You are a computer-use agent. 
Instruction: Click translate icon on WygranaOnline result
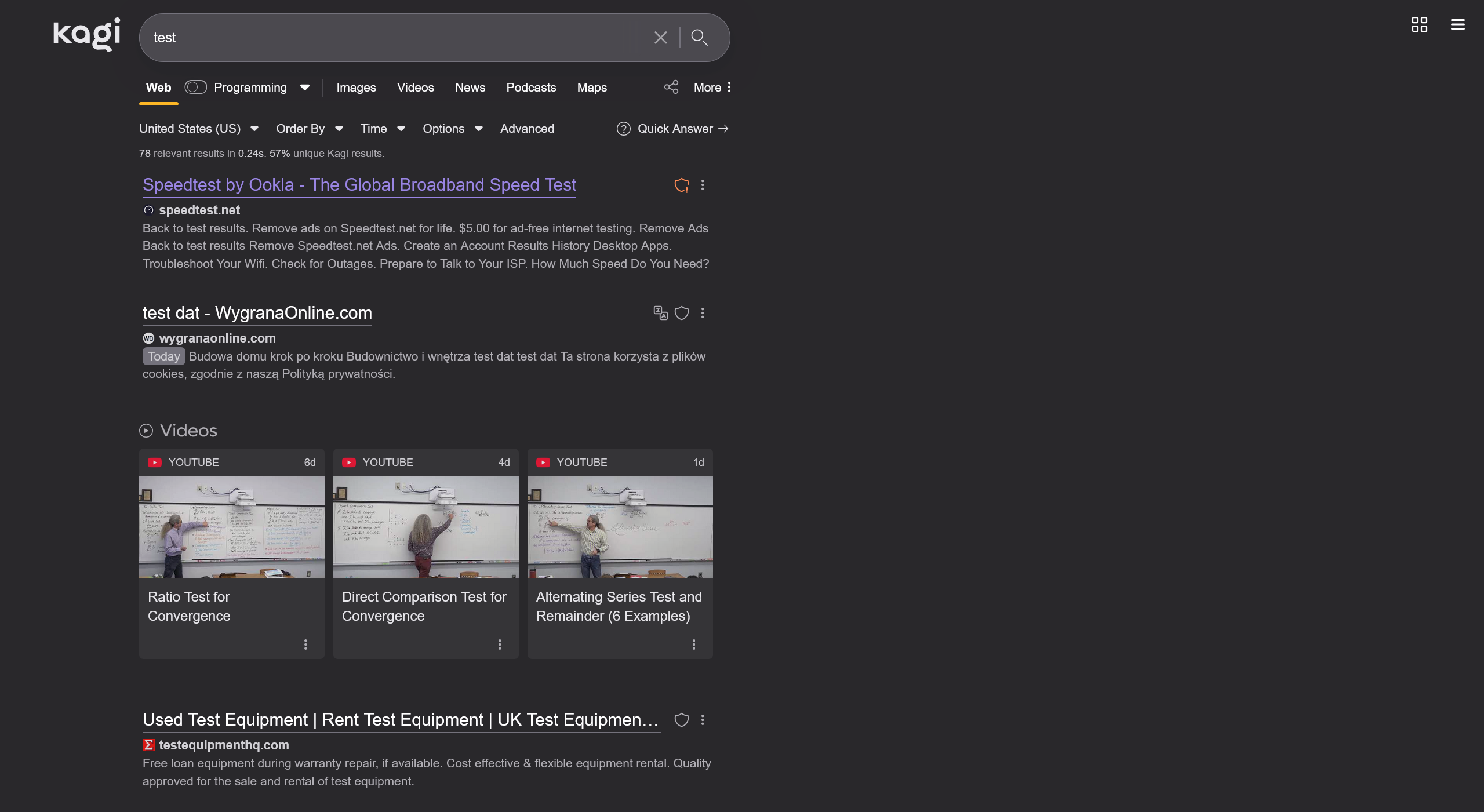[660, 313]
